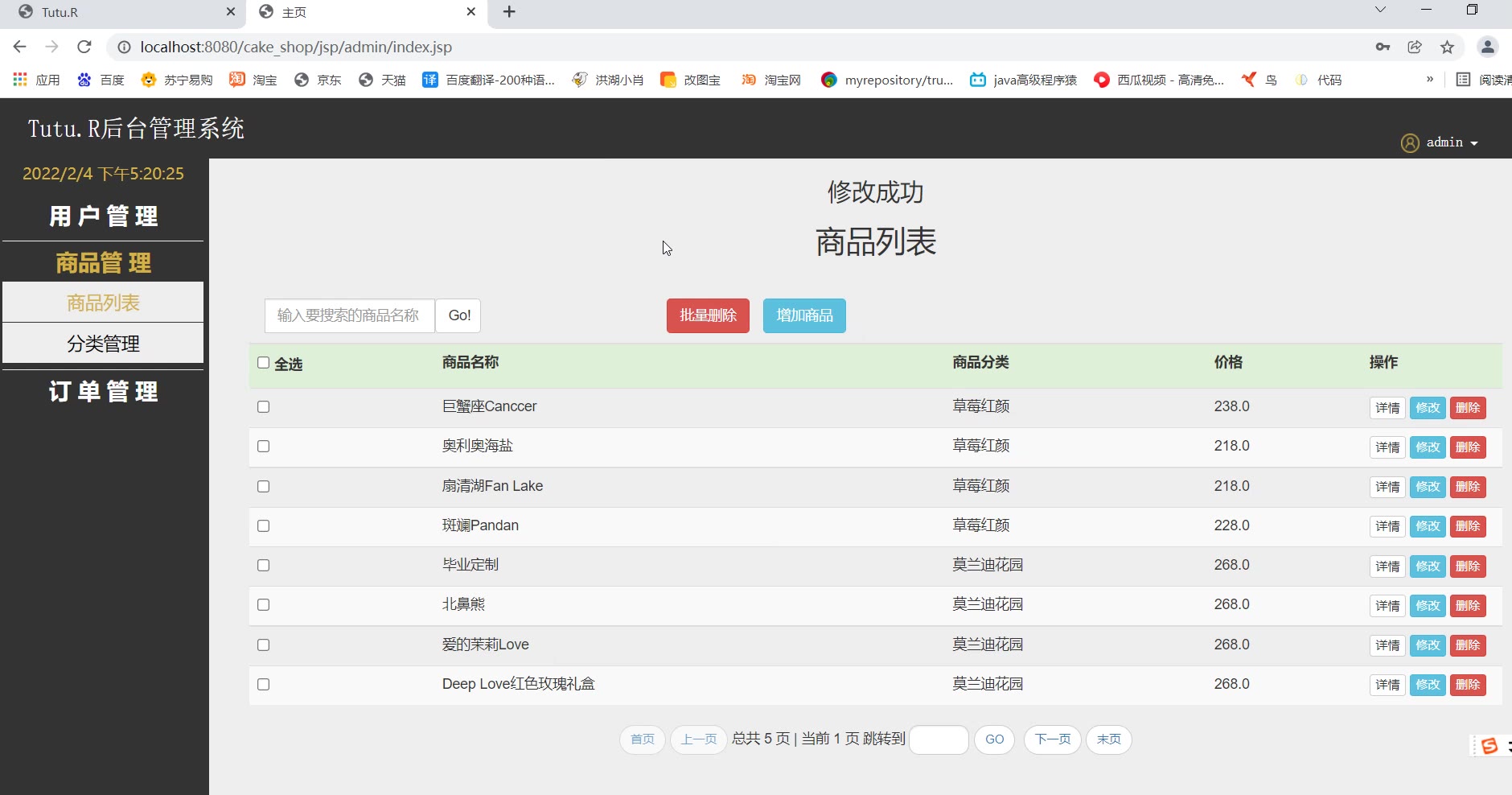Screen dimensions: 1512x795
Task: Open the 应用 apps grid bookmark
Action: tap(37, 80)
